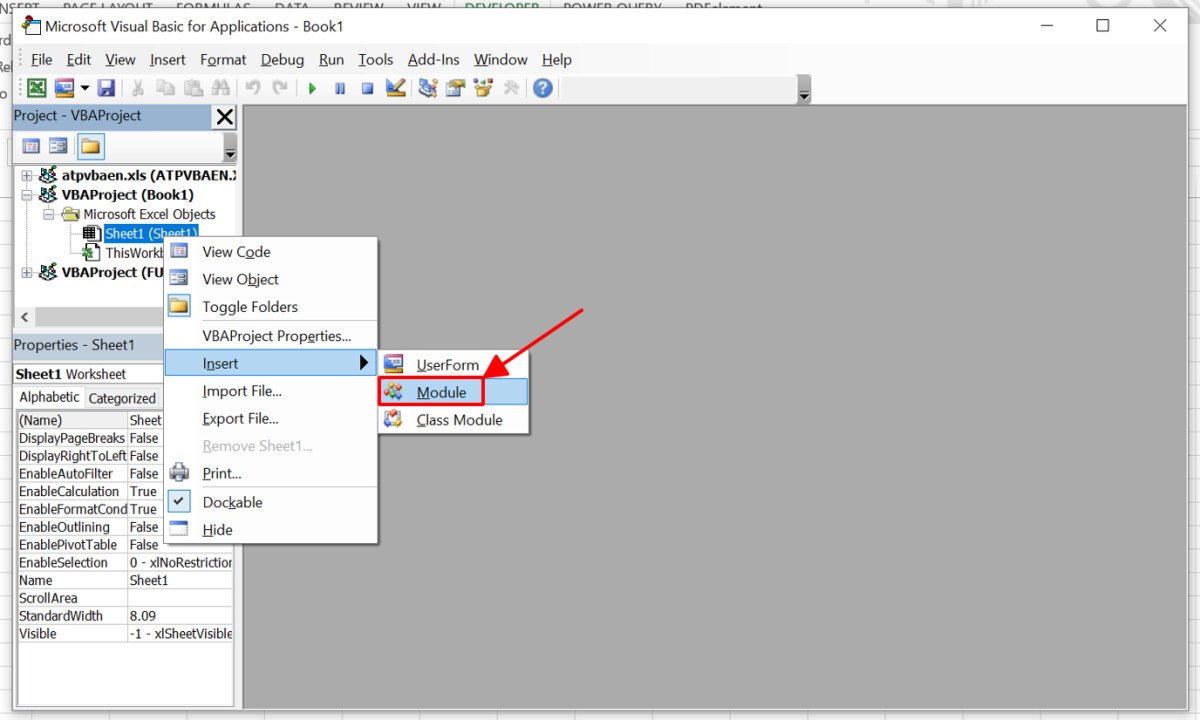Click the Insert UserForm toolbar icon
Screen dimensions: 1200x720
[x=65, y=88]
